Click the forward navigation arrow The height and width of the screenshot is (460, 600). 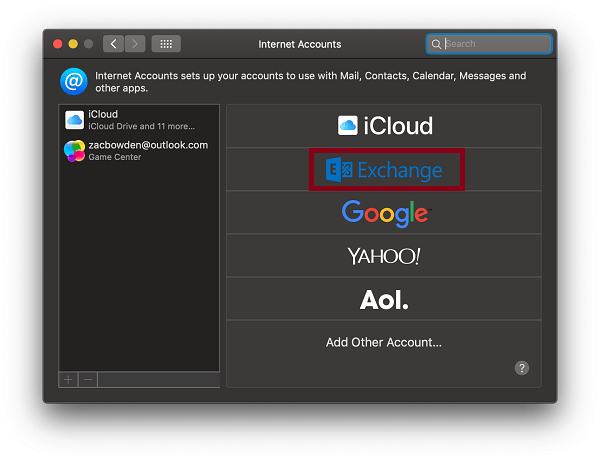click(135, 44)
